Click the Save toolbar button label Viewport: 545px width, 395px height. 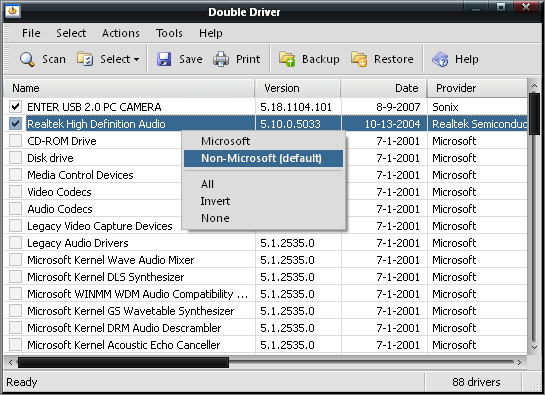[x=190, y=59]
